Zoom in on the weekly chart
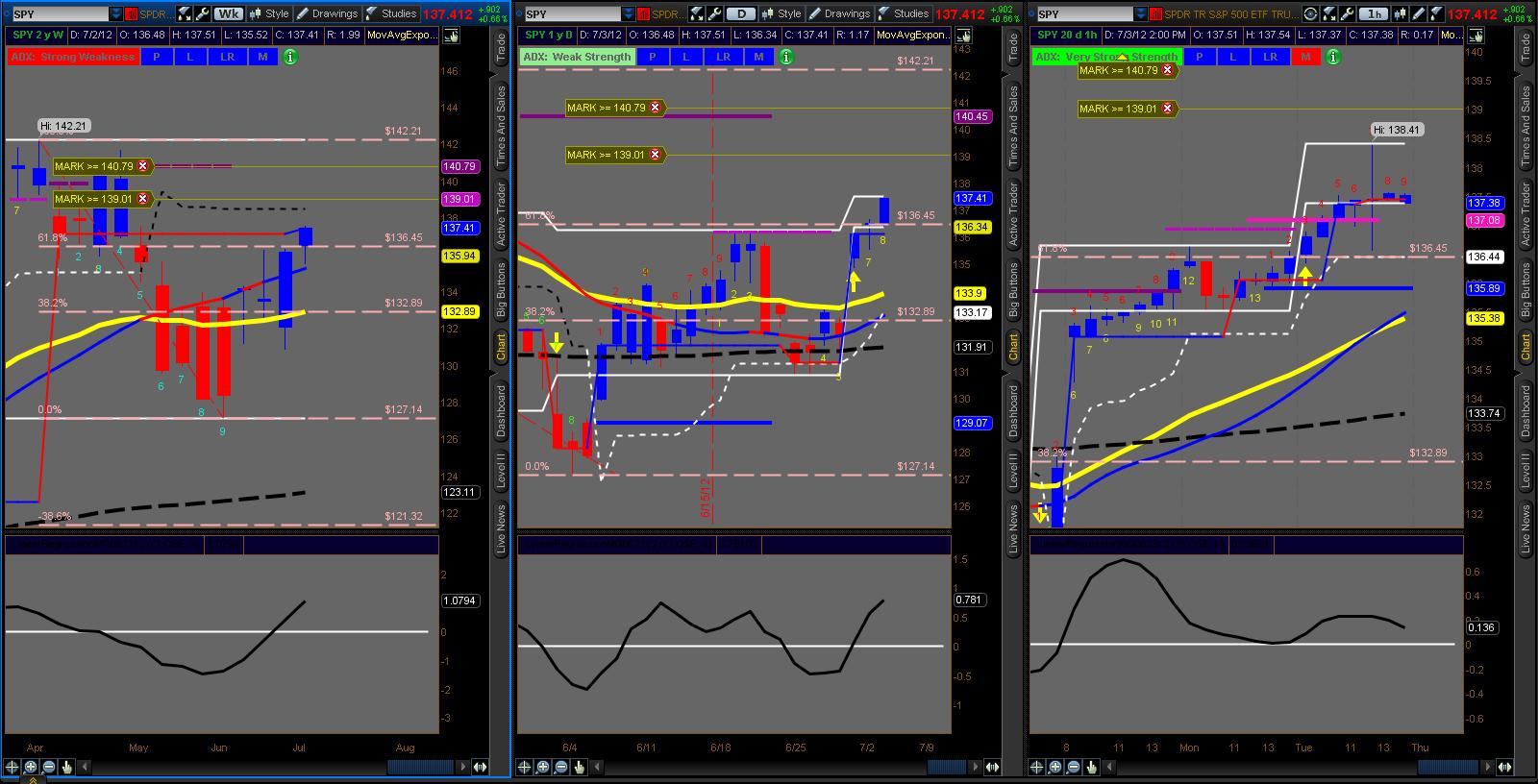 (31, 767)
